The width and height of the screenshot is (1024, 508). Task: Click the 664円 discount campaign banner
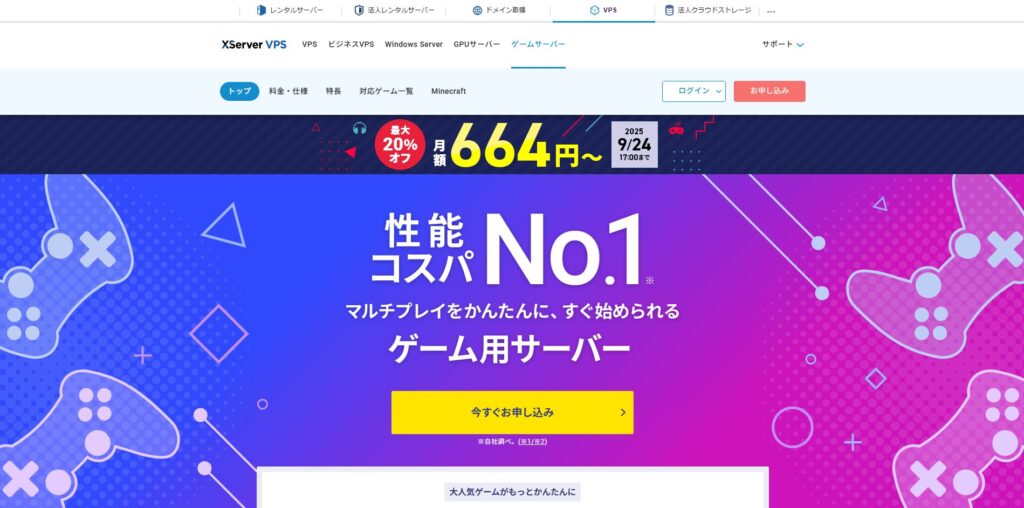click(512, 144)
